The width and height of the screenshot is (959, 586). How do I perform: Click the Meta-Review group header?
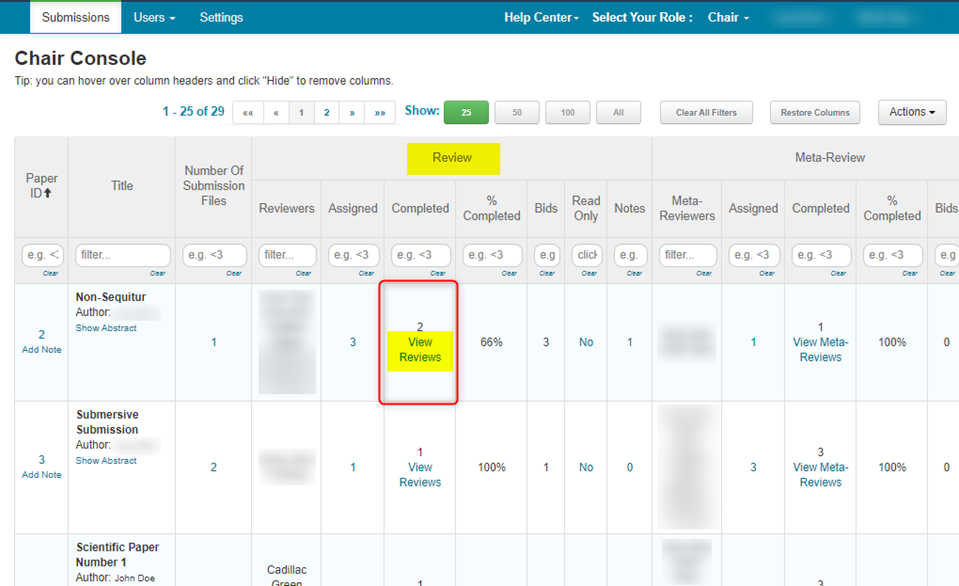point(830,158)
